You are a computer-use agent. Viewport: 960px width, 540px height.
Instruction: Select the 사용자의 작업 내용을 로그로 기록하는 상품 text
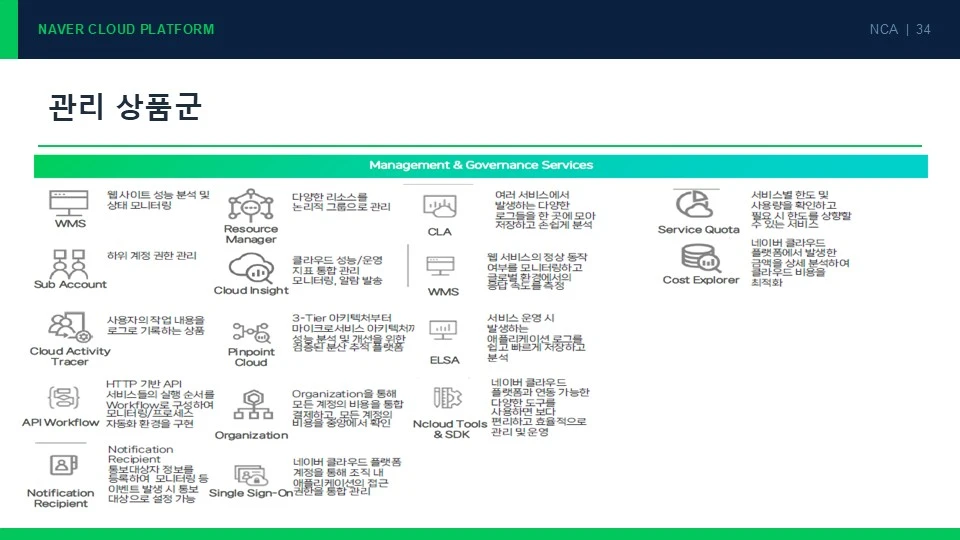coord(156,325)
